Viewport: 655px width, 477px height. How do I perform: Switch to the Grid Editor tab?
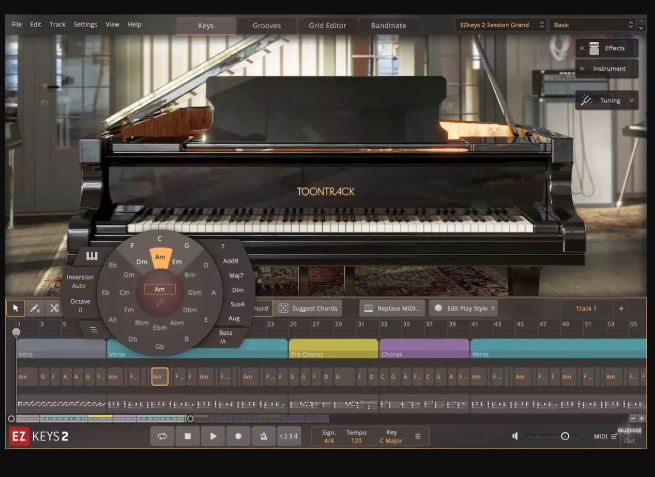pos(328,25)
